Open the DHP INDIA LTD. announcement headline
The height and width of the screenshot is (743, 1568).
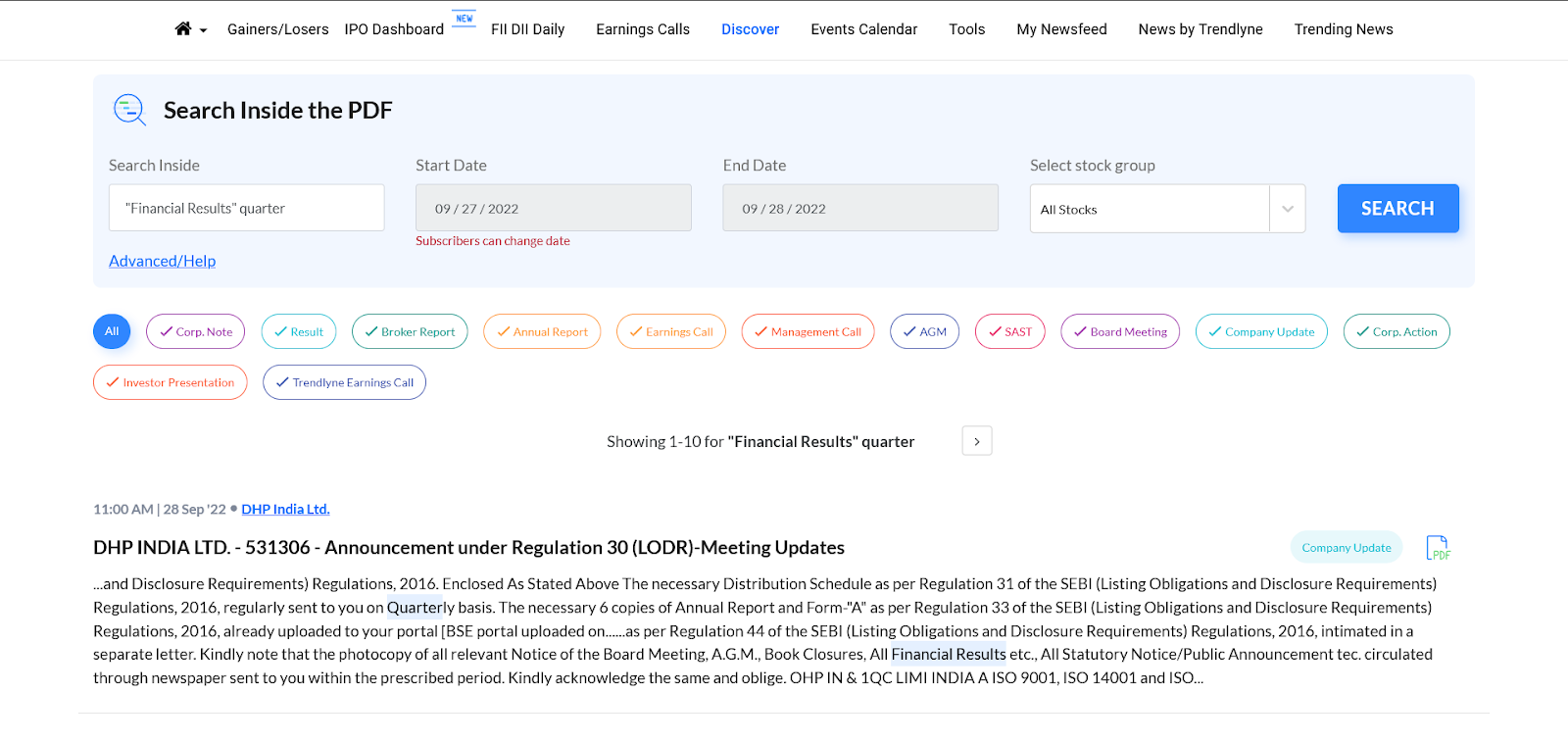468,547
